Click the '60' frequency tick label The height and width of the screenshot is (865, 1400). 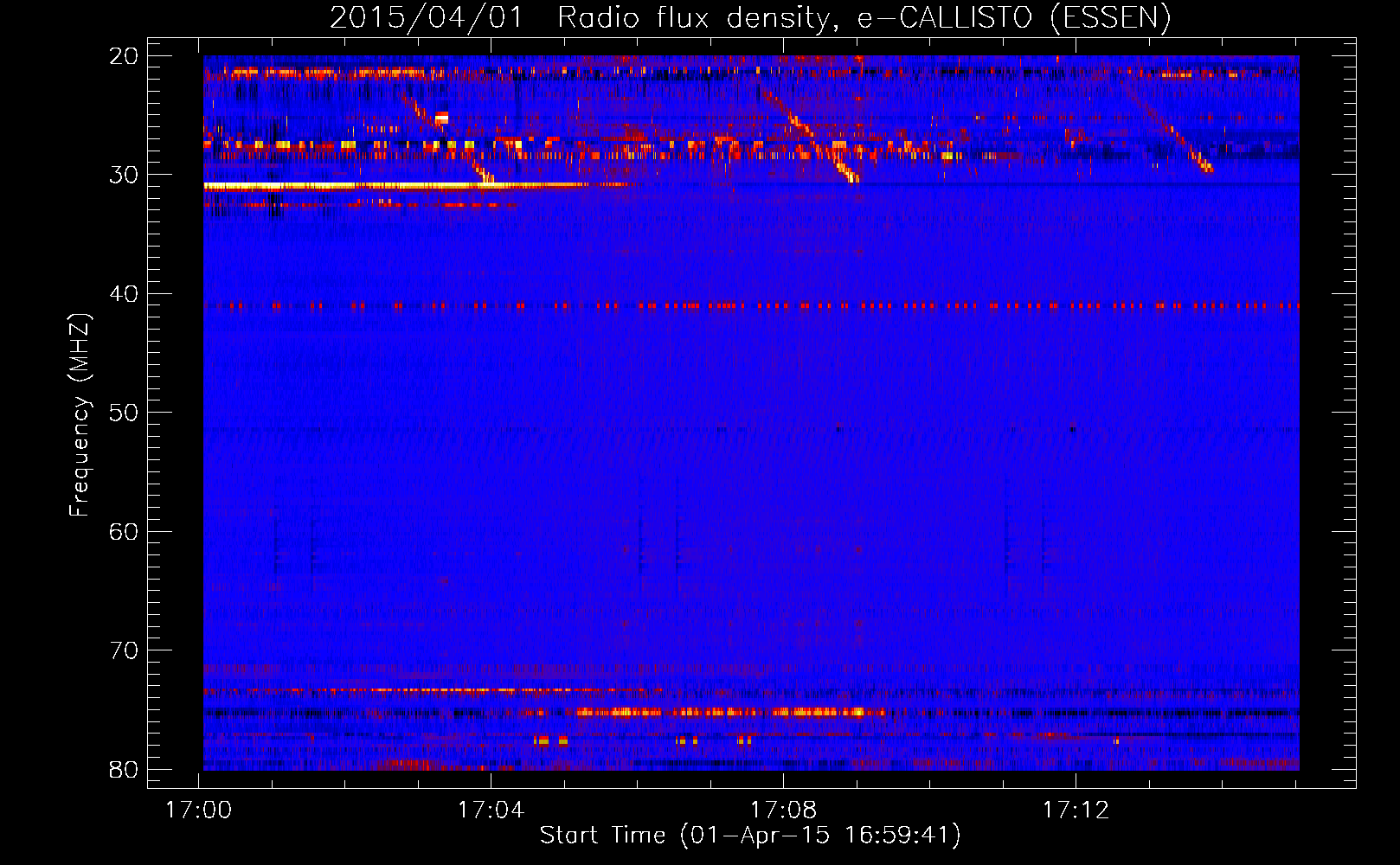pyautogui.click(x=124, y=531)
